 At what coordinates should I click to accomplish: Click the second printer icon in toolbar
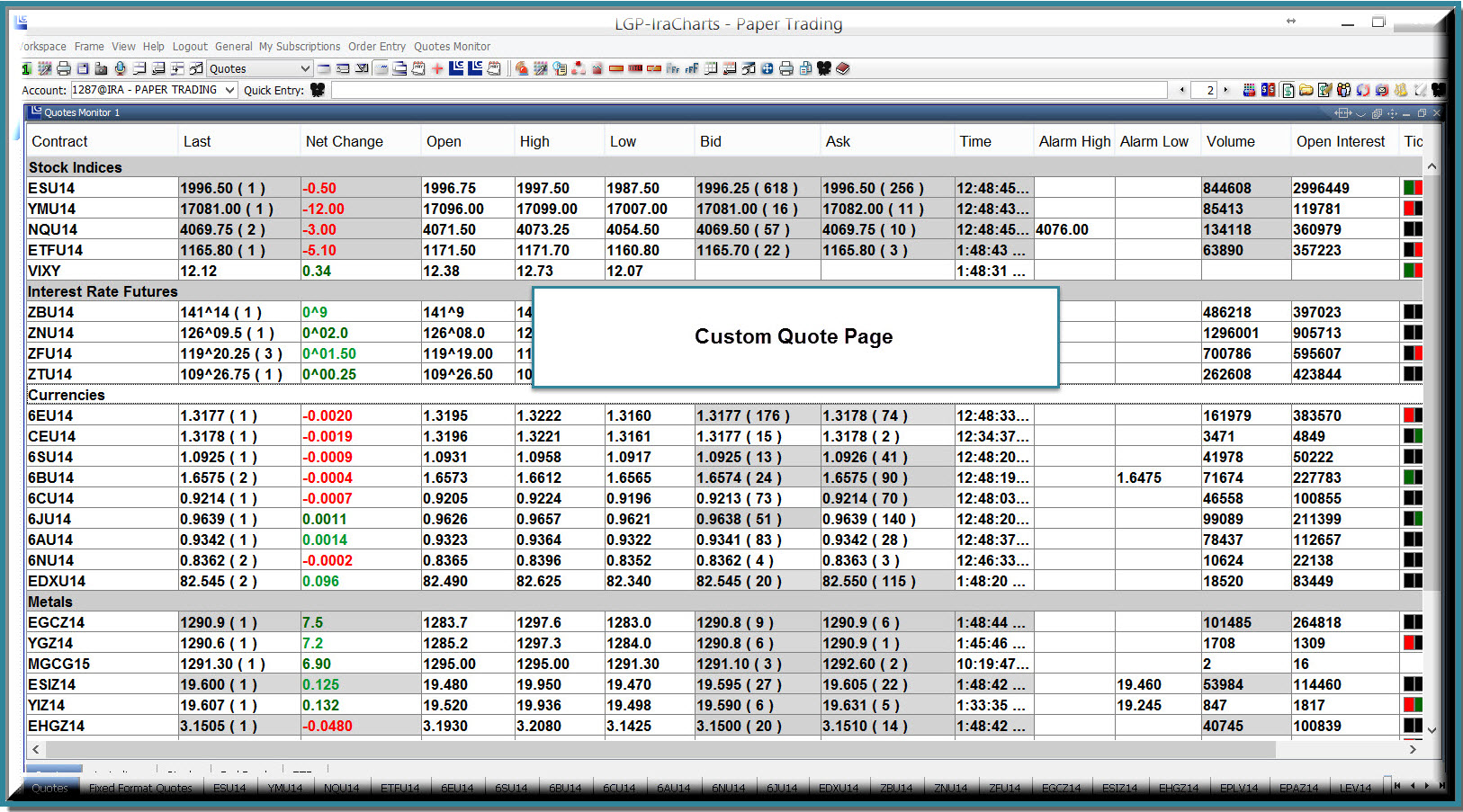tap(786, 68)
